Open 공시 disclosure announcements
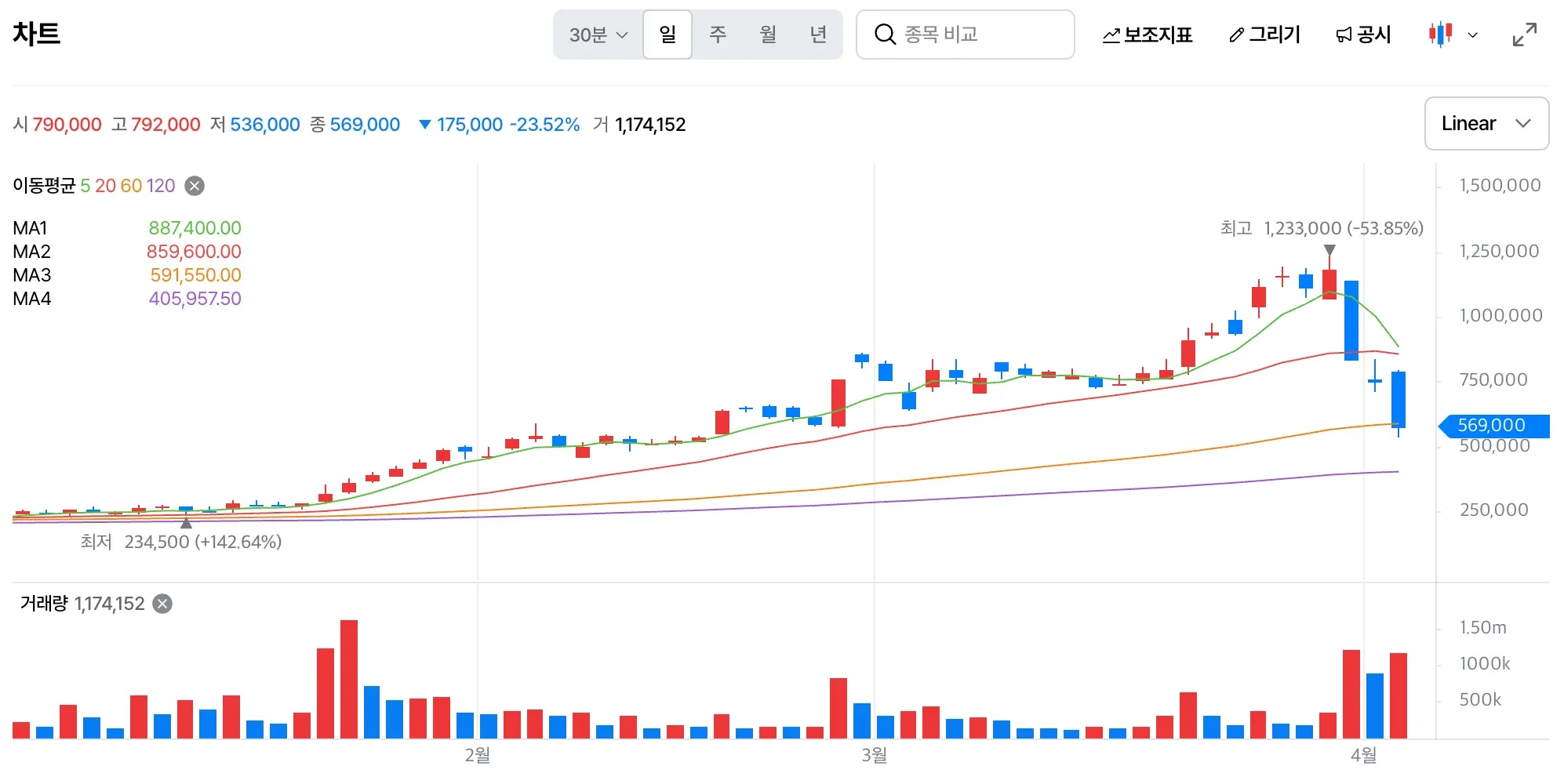The image size is (1564, 784). click(x=1362, y=34)
